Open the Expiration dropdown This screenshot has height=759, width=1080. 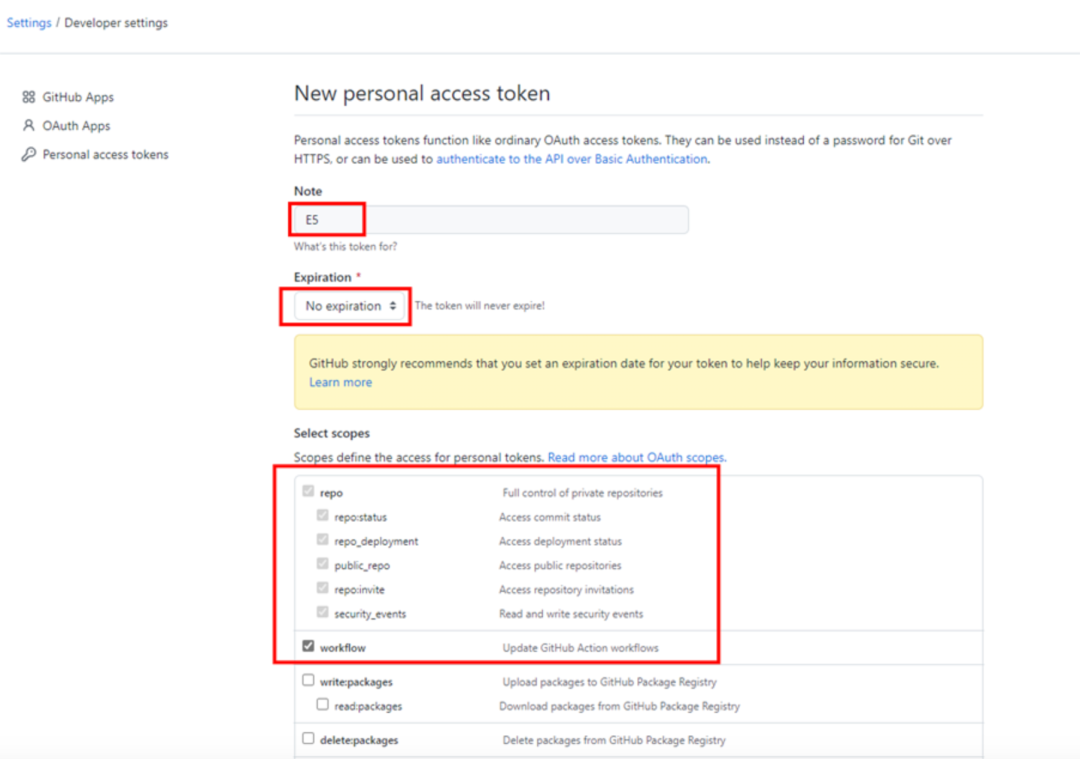pyautogui.click(x=350, y=306)
